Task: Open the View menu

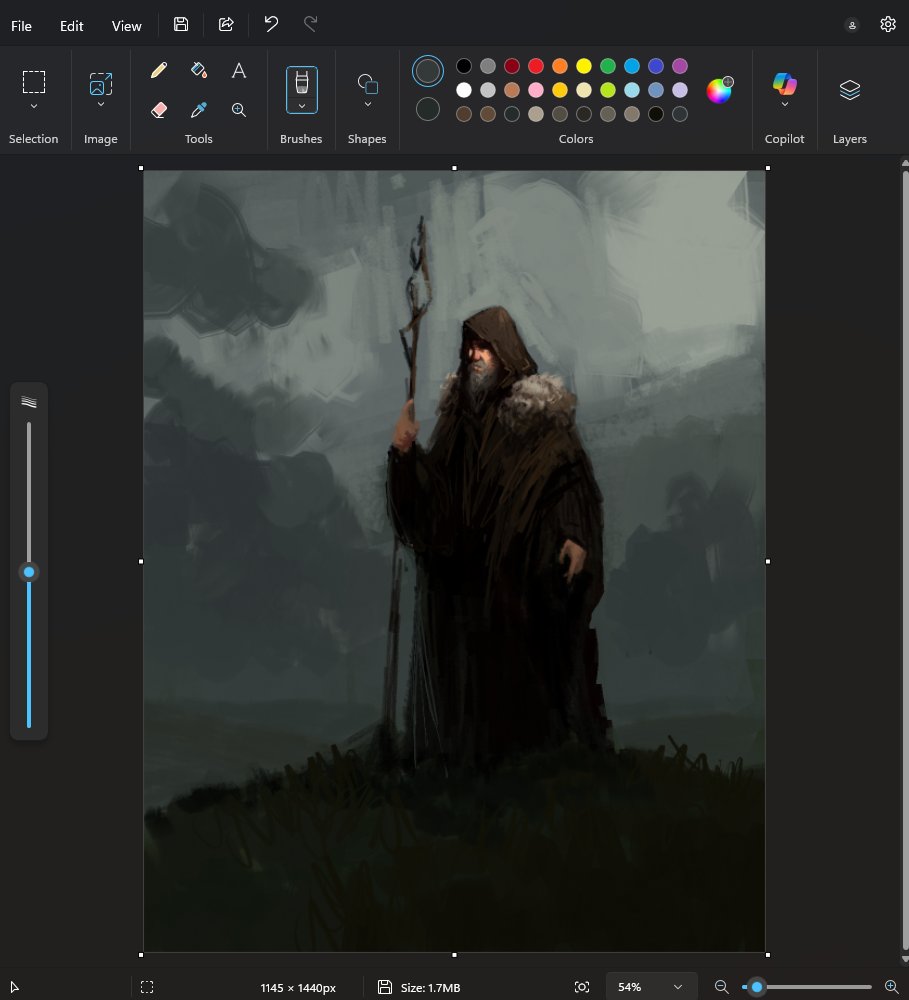Action: (126, 26)
